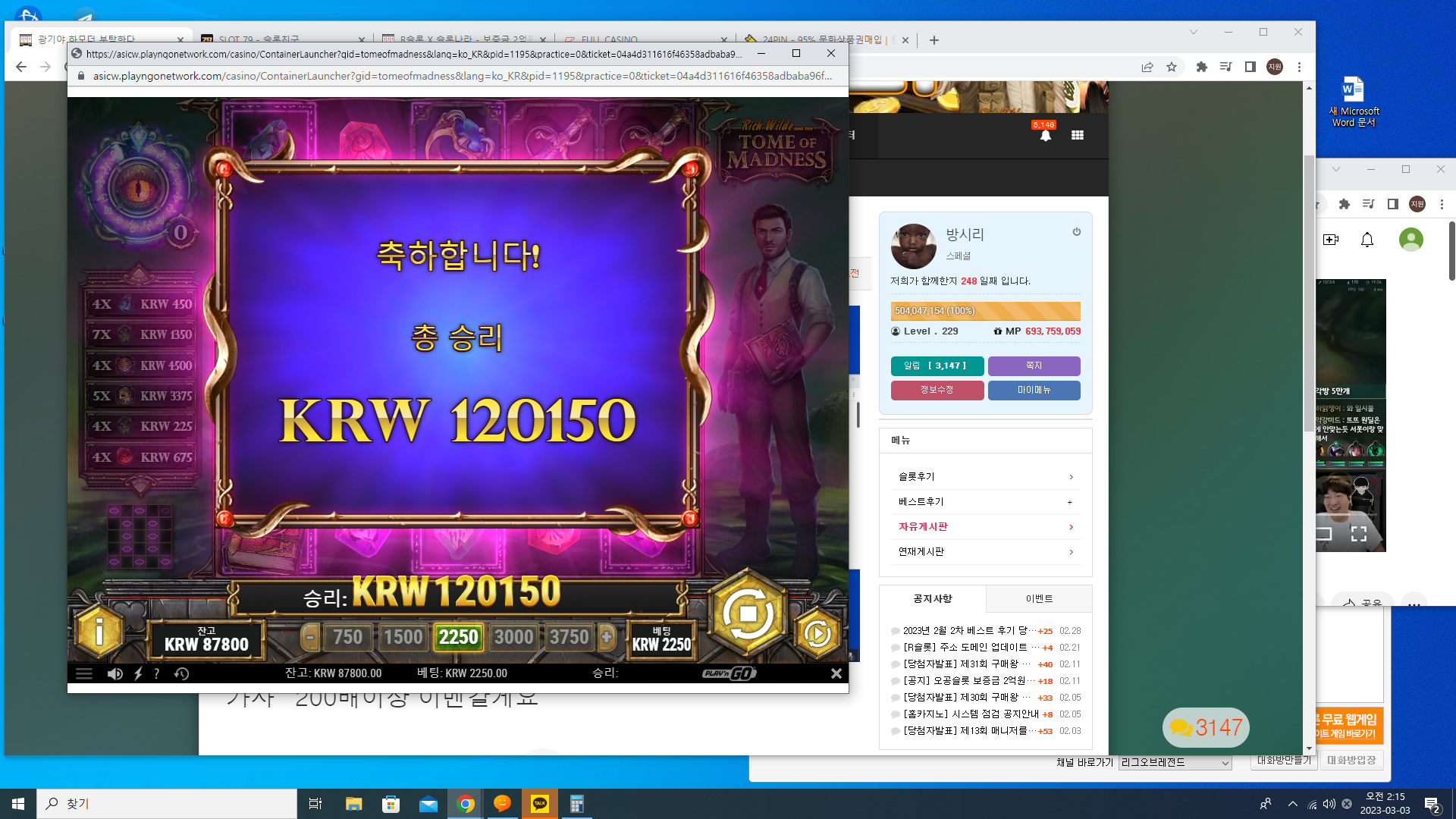The height and width of the screenshot is (819, 1456).
Task: Open the media control icon in main Chrome
Action: (1225, 67)
